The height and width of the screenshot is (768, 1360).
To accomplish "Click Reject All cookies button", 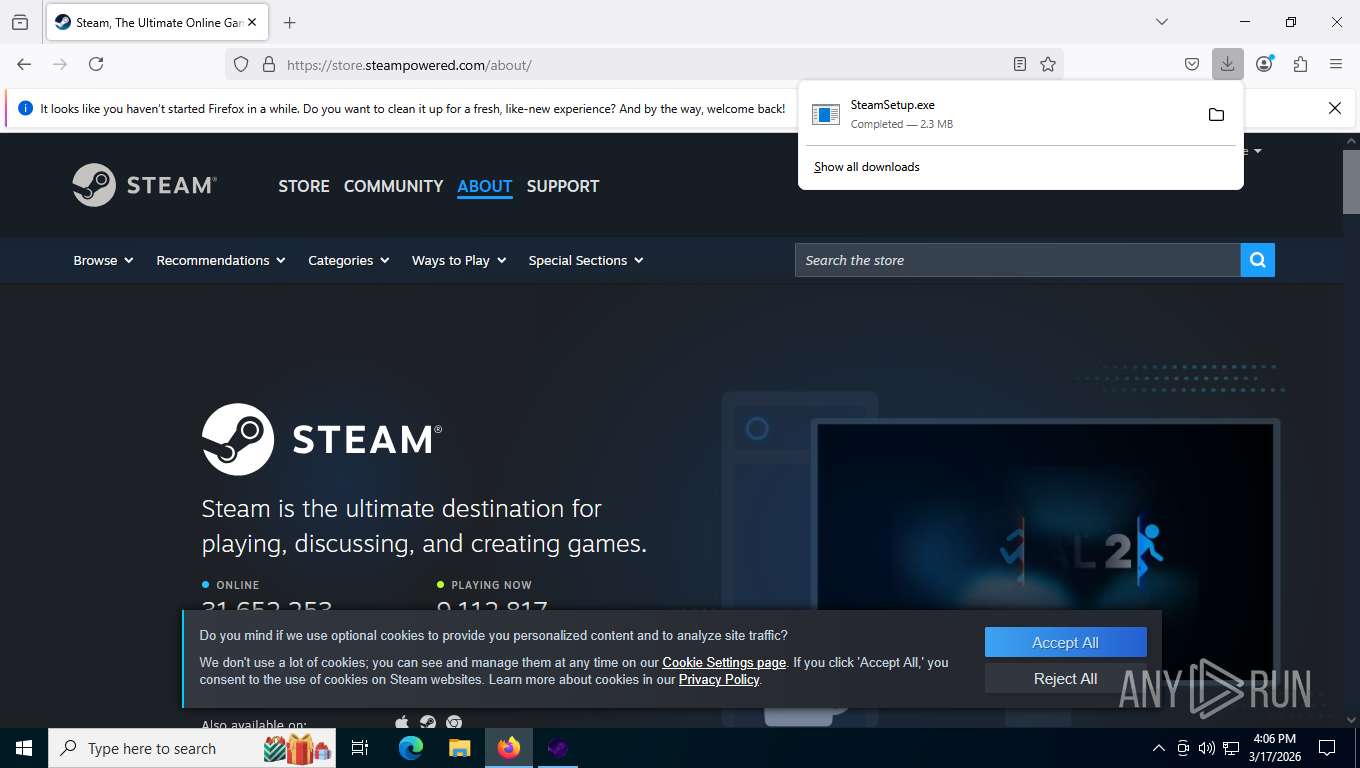I will pos(1065,678).
